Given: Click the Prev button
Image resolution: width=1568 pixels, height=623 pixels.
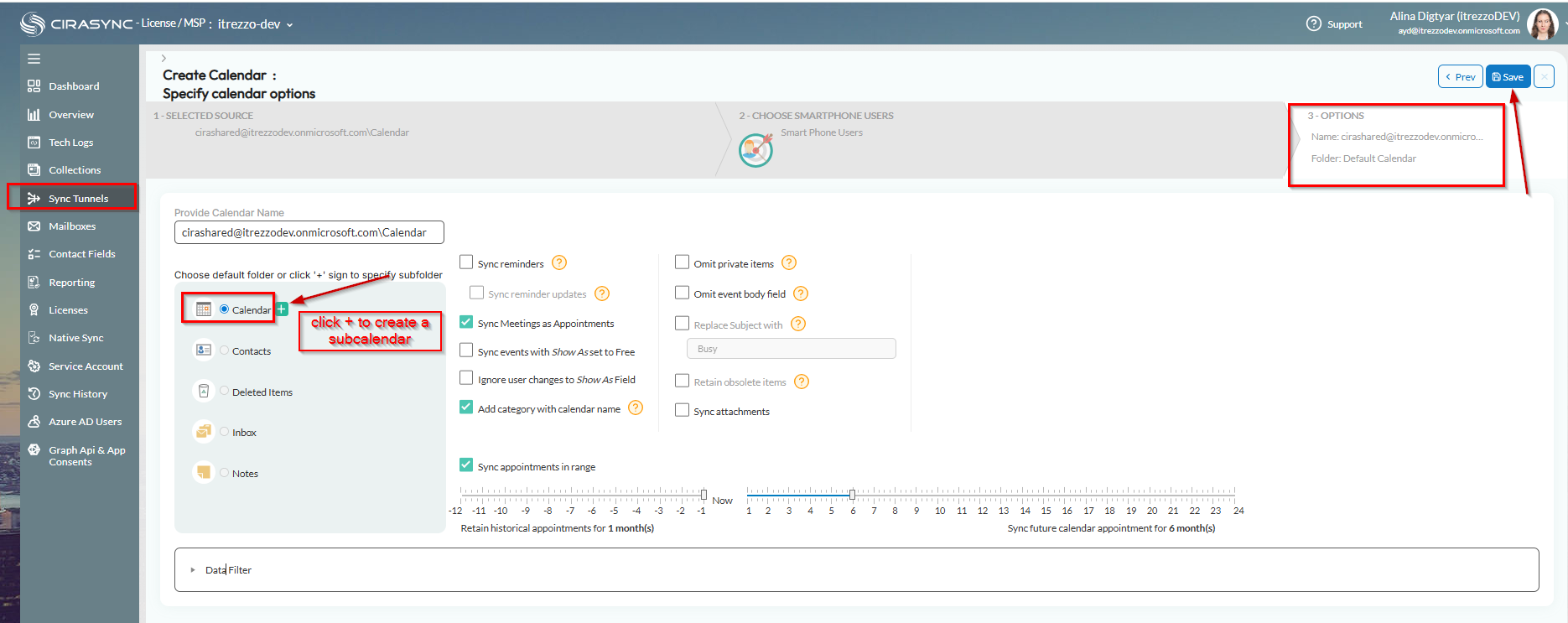Looking at the screenshot, I should (x=1461, y=76).
